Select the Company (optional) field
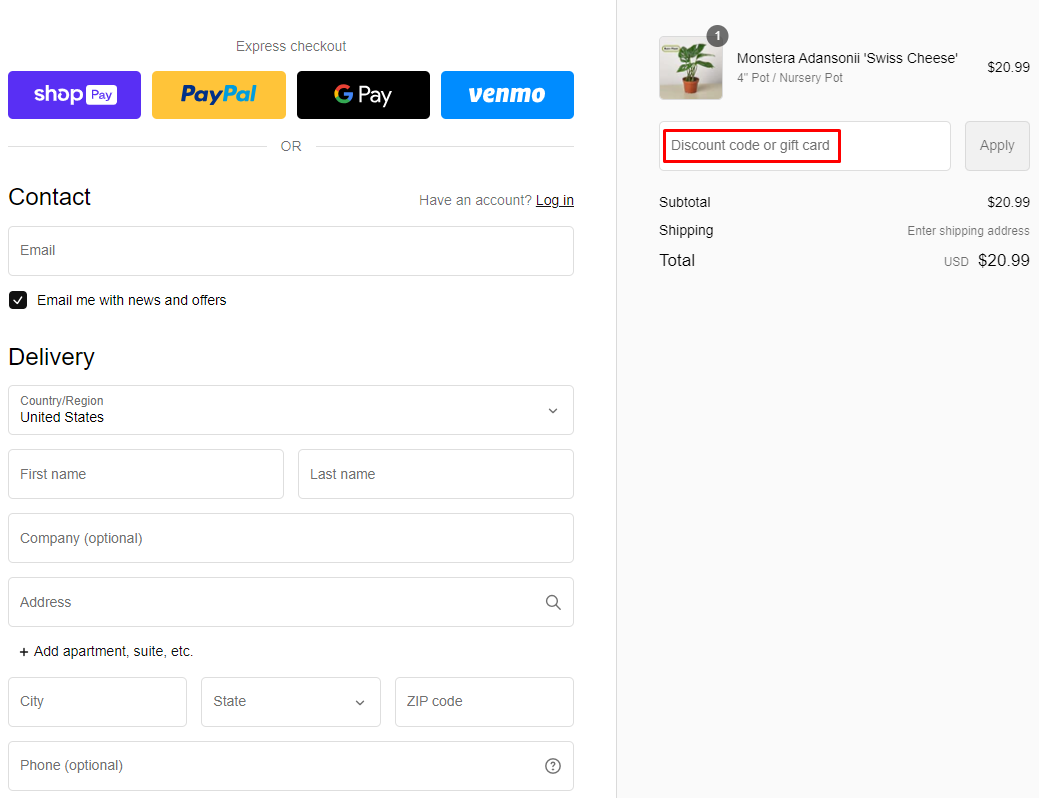This screenshot has width=1039, height=798. 290,538
